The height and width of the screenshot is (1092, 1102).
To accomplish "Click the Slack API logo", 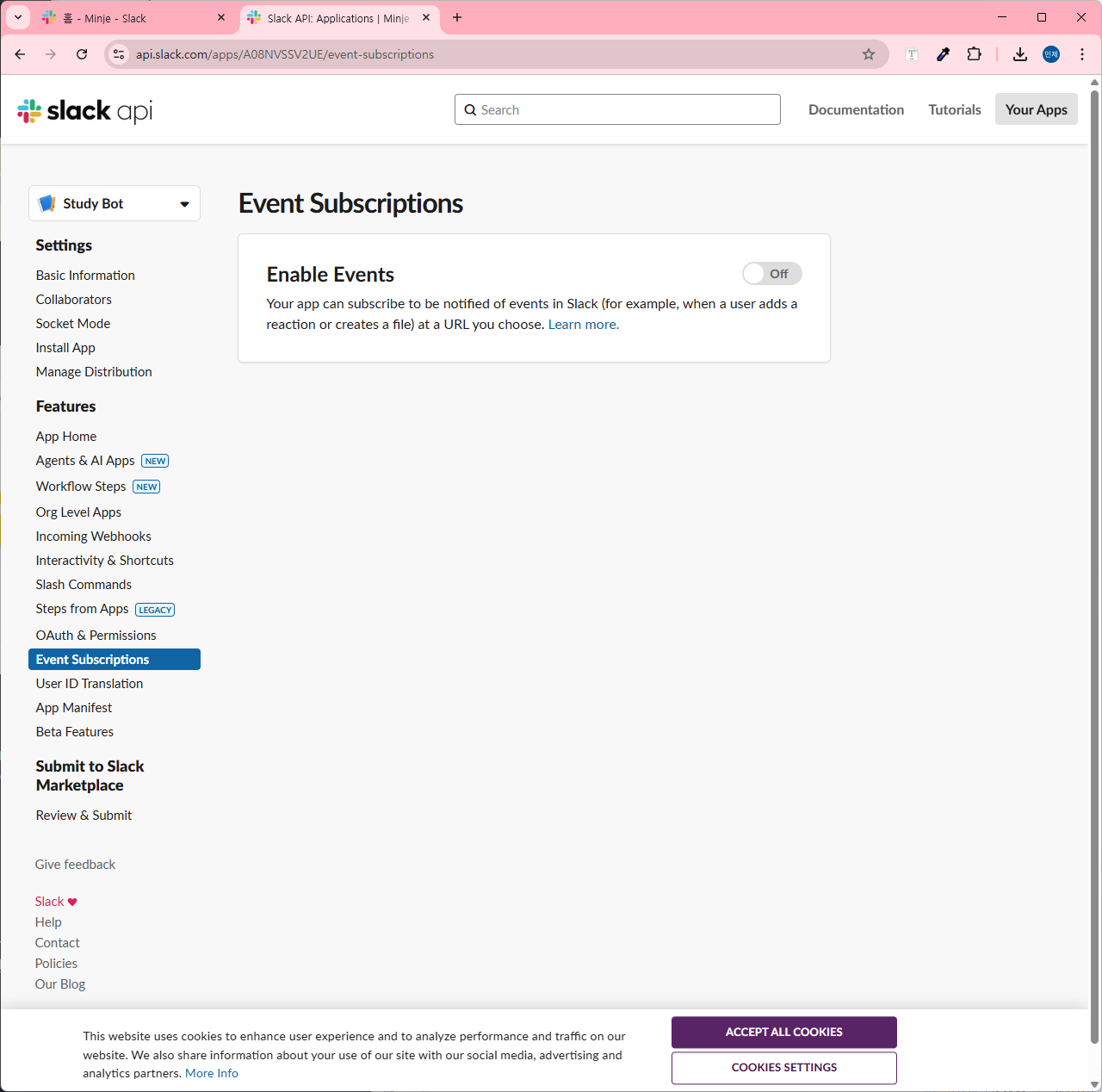I will [x=84, y=110].
